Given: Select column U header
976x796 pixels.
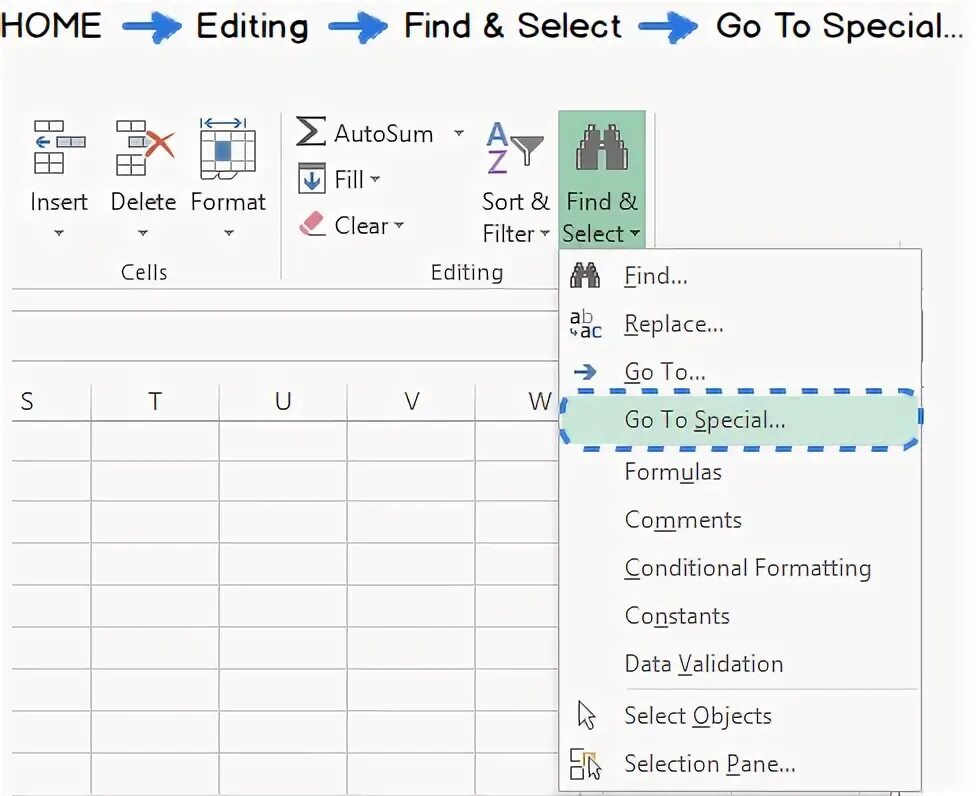Looking at the screenshot, I should pos(283,402).
